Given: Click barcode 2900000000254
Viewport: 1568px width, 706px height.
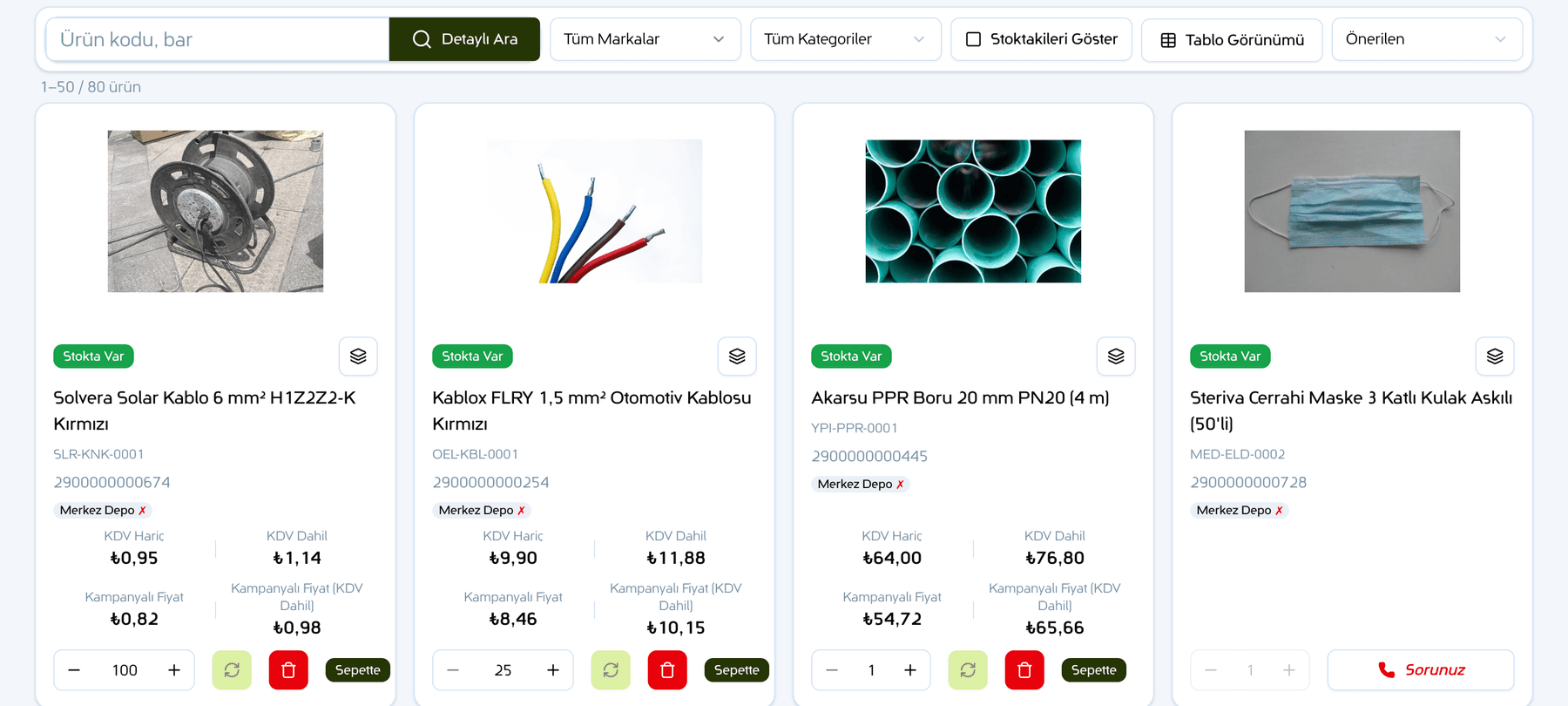Looking at the screenshot, I should [490, 482].
